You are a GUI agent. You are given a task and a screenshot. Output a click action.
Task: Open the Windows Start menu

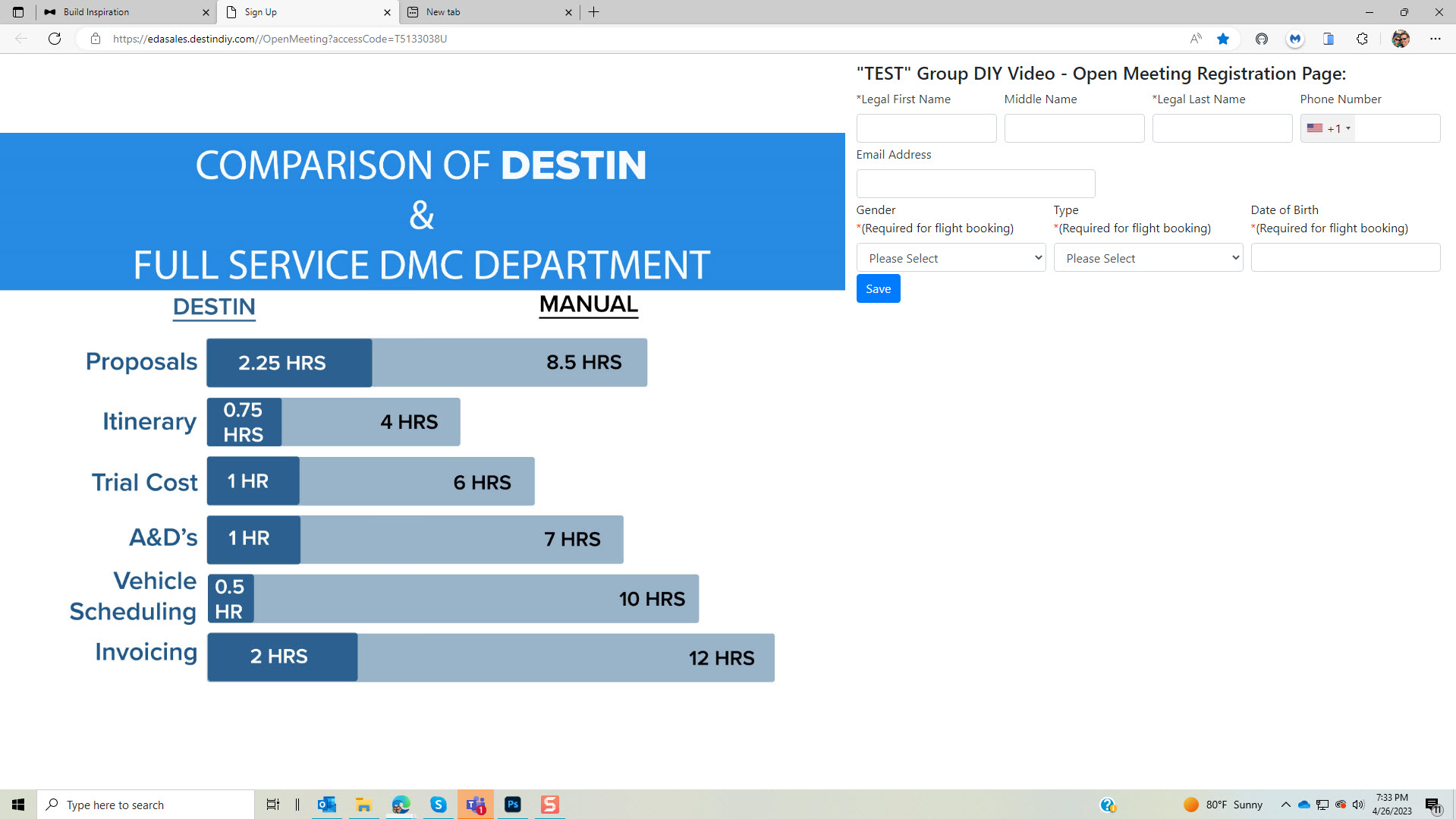pos(18,805)
